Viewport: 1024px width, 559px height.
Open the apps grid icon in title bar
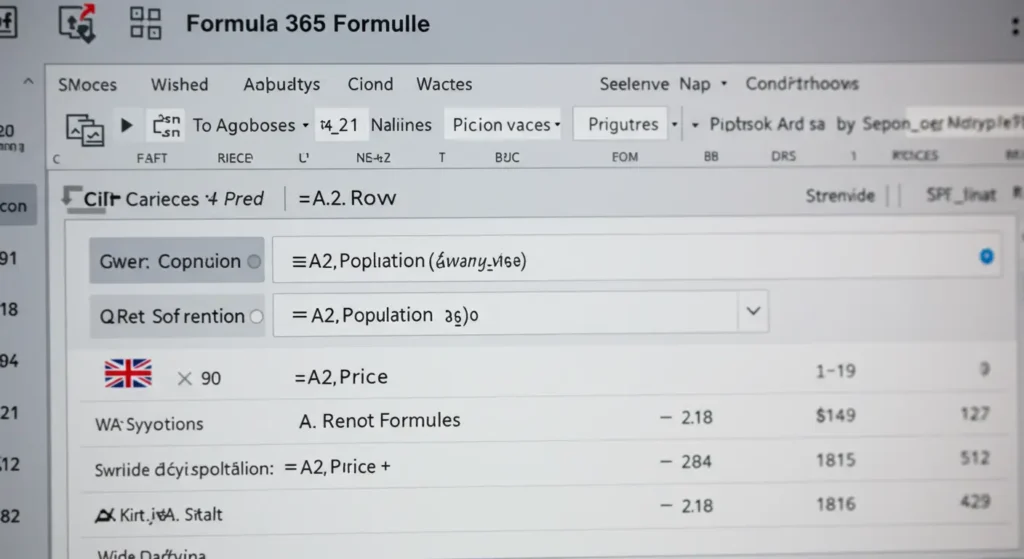pos(146,23)
